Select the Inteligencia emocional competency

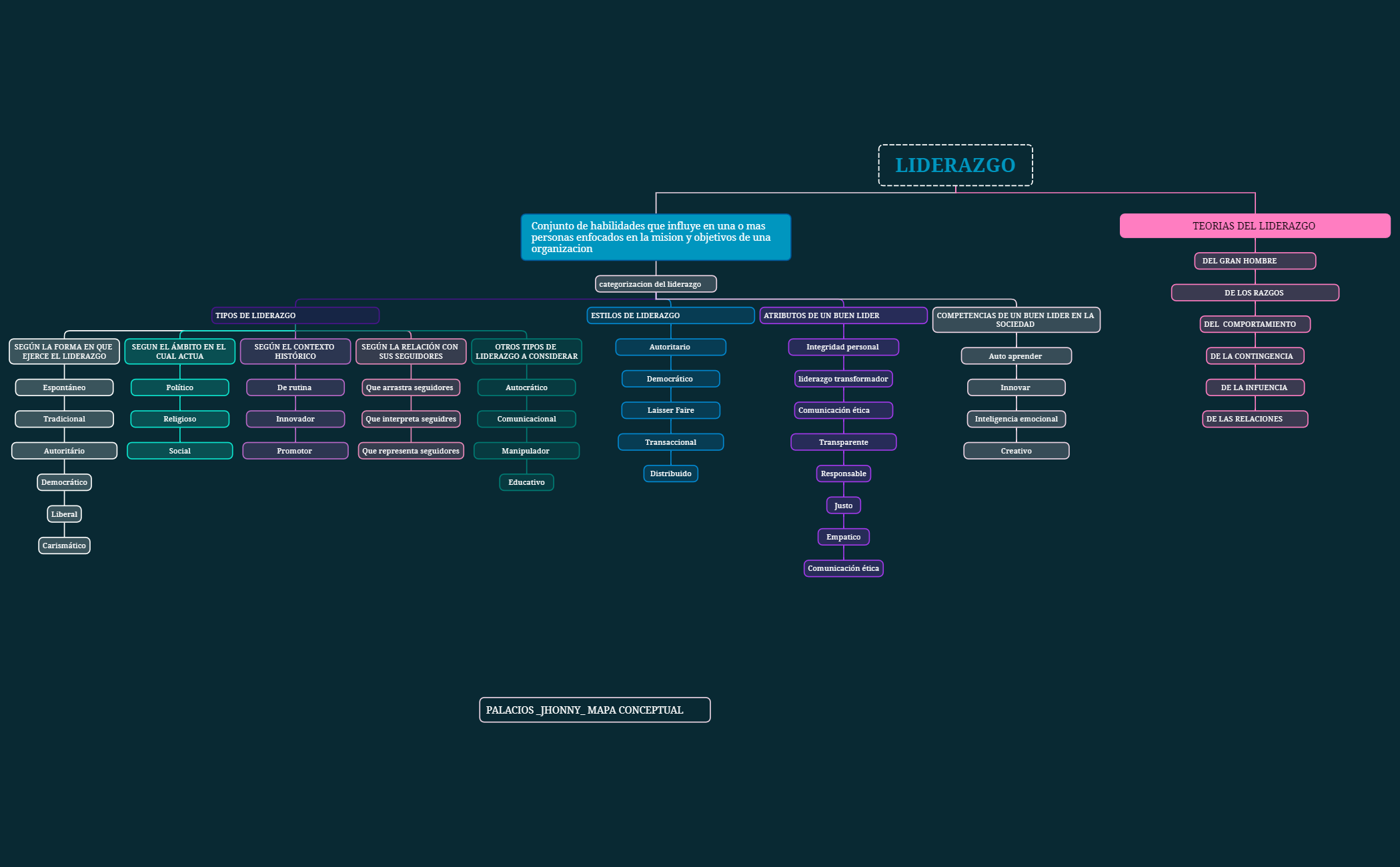(x=1016, y=419)
